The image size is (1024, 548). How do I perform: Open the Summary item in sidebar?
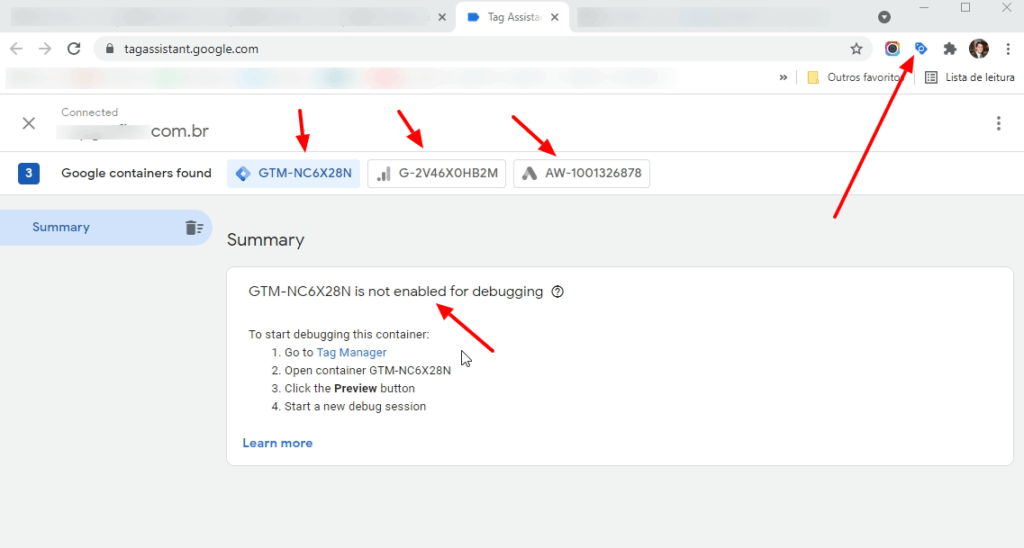pos(106,227)
